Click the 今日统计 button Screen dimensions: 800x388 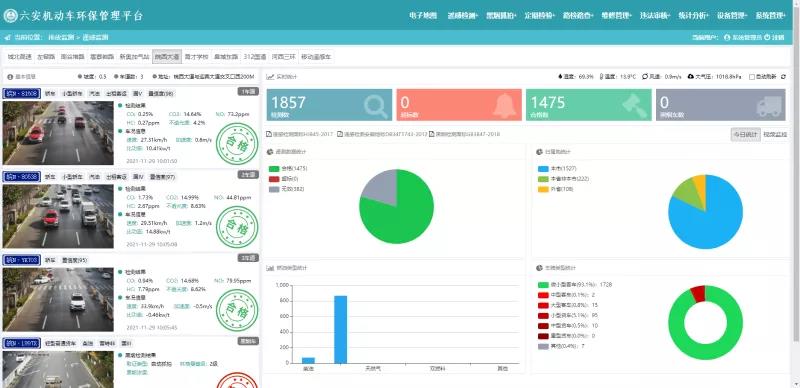745,134
